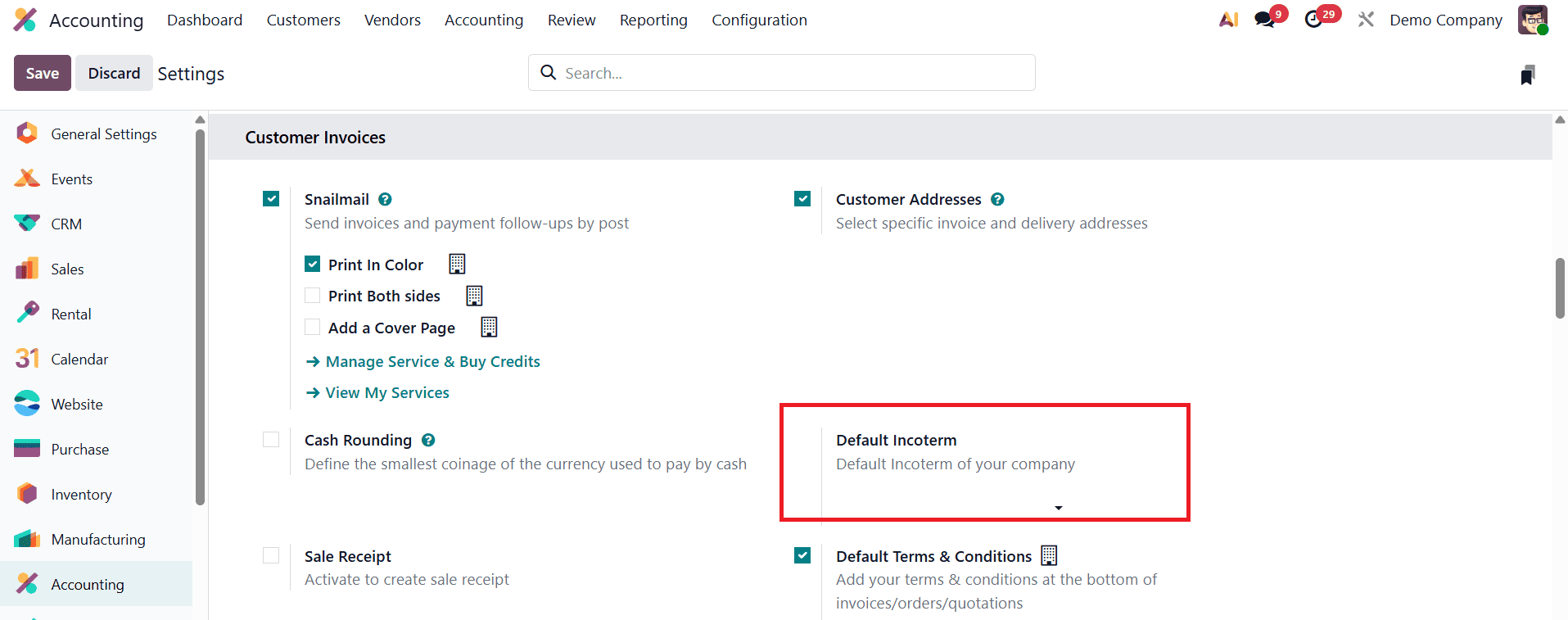Open the conversations chat icon
Viewport: 1568px width, 620px height.
1265,20
